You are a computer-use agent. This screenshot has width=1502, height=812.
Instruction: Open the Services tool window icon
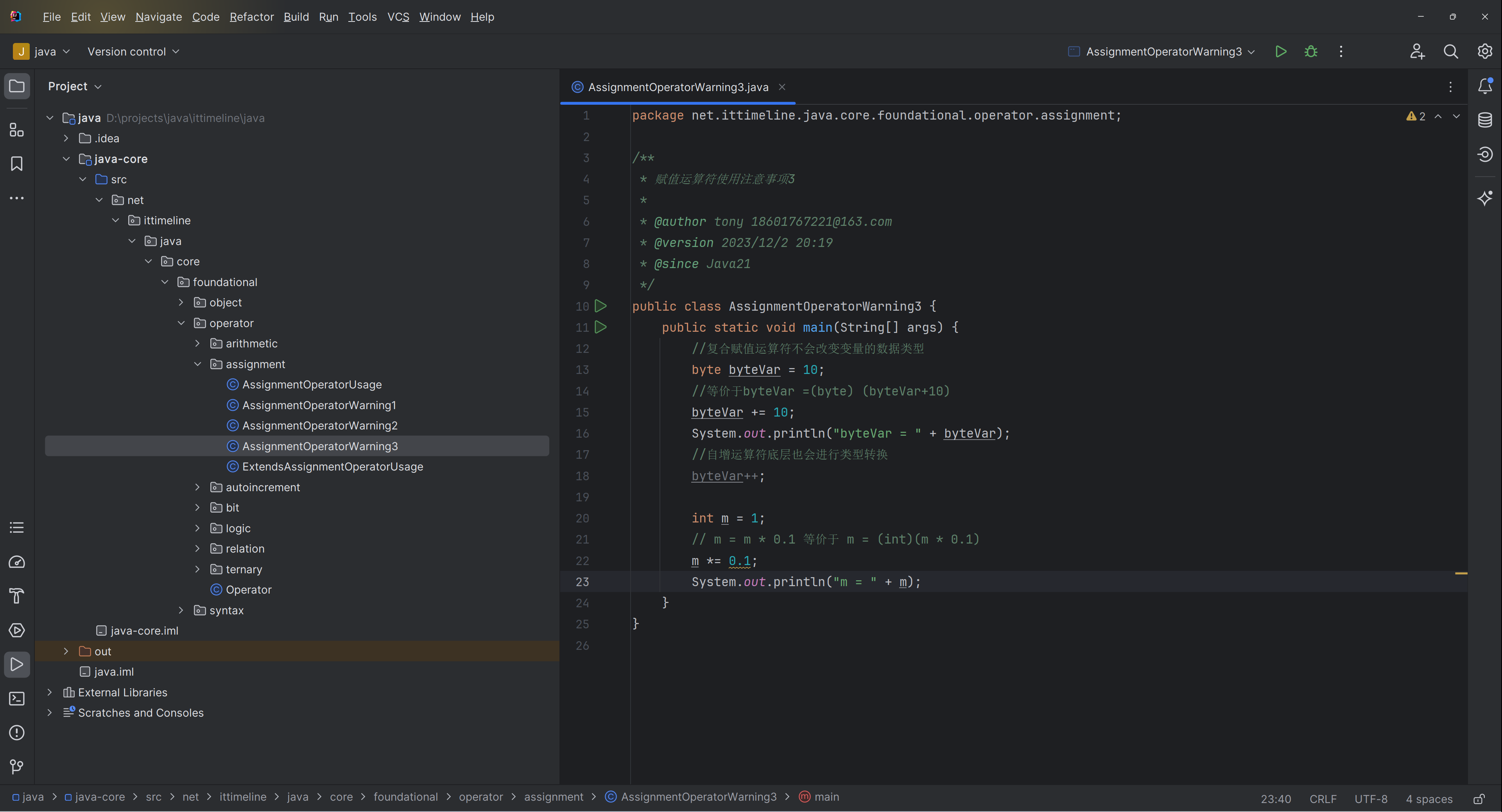click(17, 630)
